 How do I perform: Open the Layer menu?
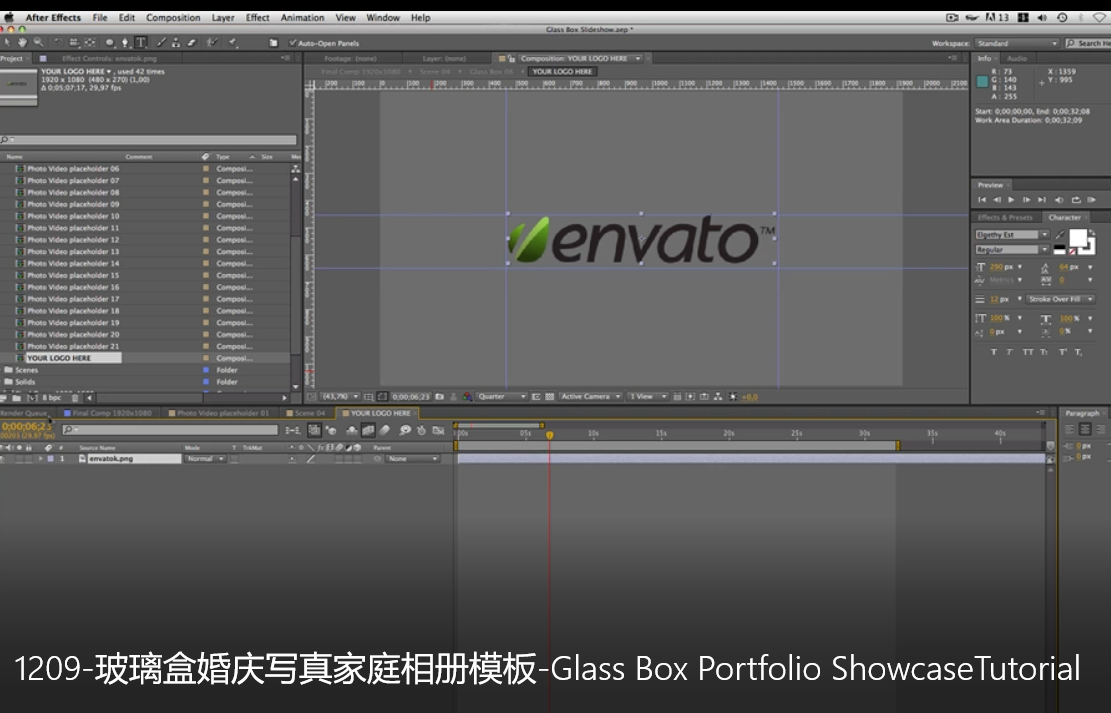(223, 18)
